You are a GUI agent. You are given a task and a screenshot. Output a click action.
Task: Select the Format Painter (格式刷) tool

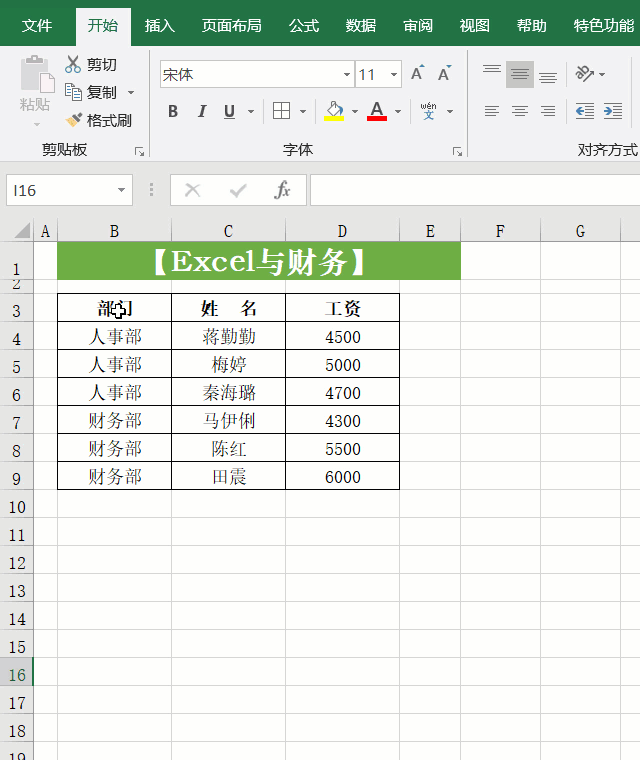coord(74,121)
